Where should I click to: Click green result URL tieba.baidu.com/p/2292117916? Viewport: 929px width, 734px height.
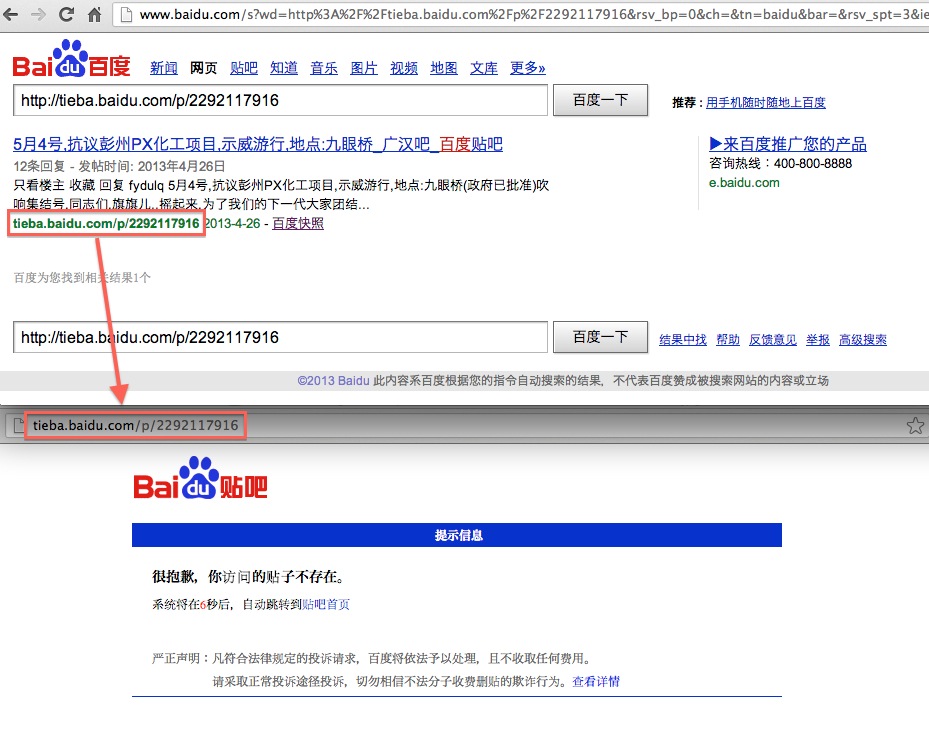click(x=106, y=223)
